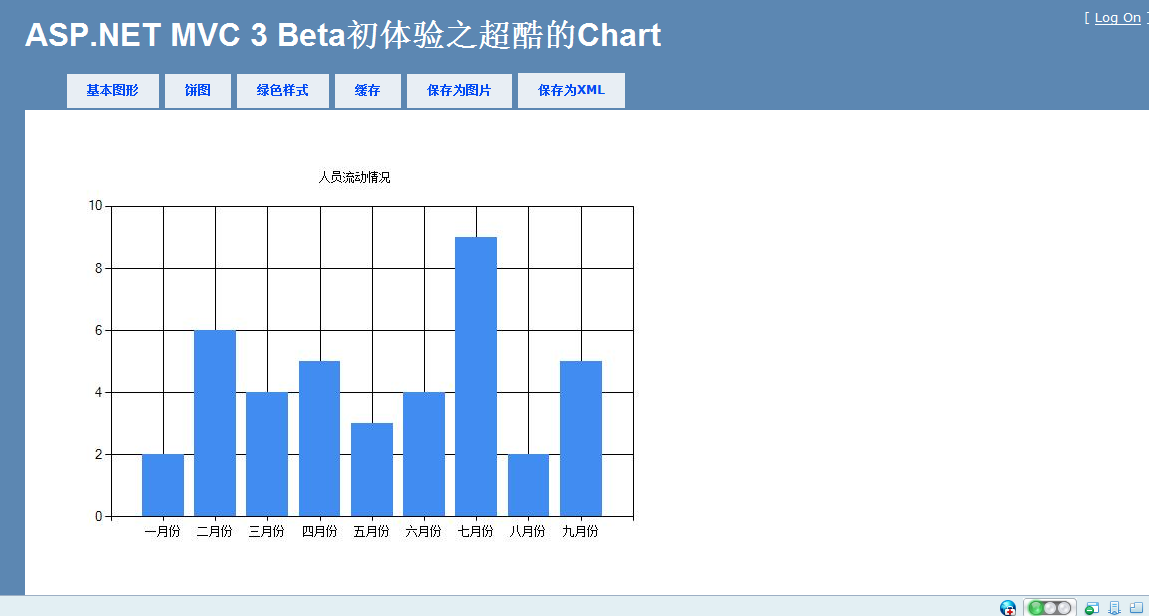
Task: Click the download document status icon
Action: click(x=1115, y=608)
